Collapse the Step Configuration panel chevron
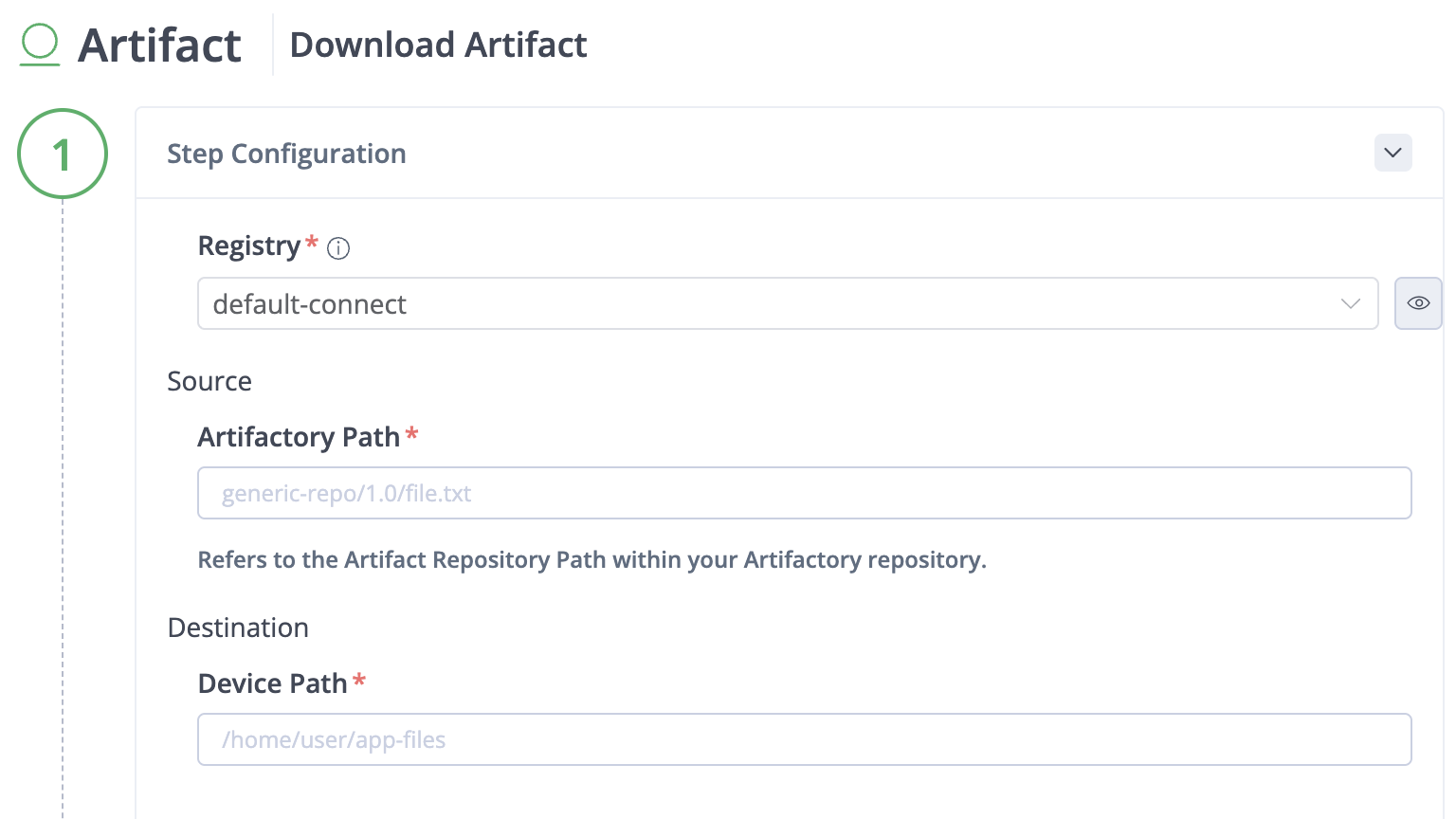The width and height of the screenshot is (1456, 819). (x=1392, y=153)
